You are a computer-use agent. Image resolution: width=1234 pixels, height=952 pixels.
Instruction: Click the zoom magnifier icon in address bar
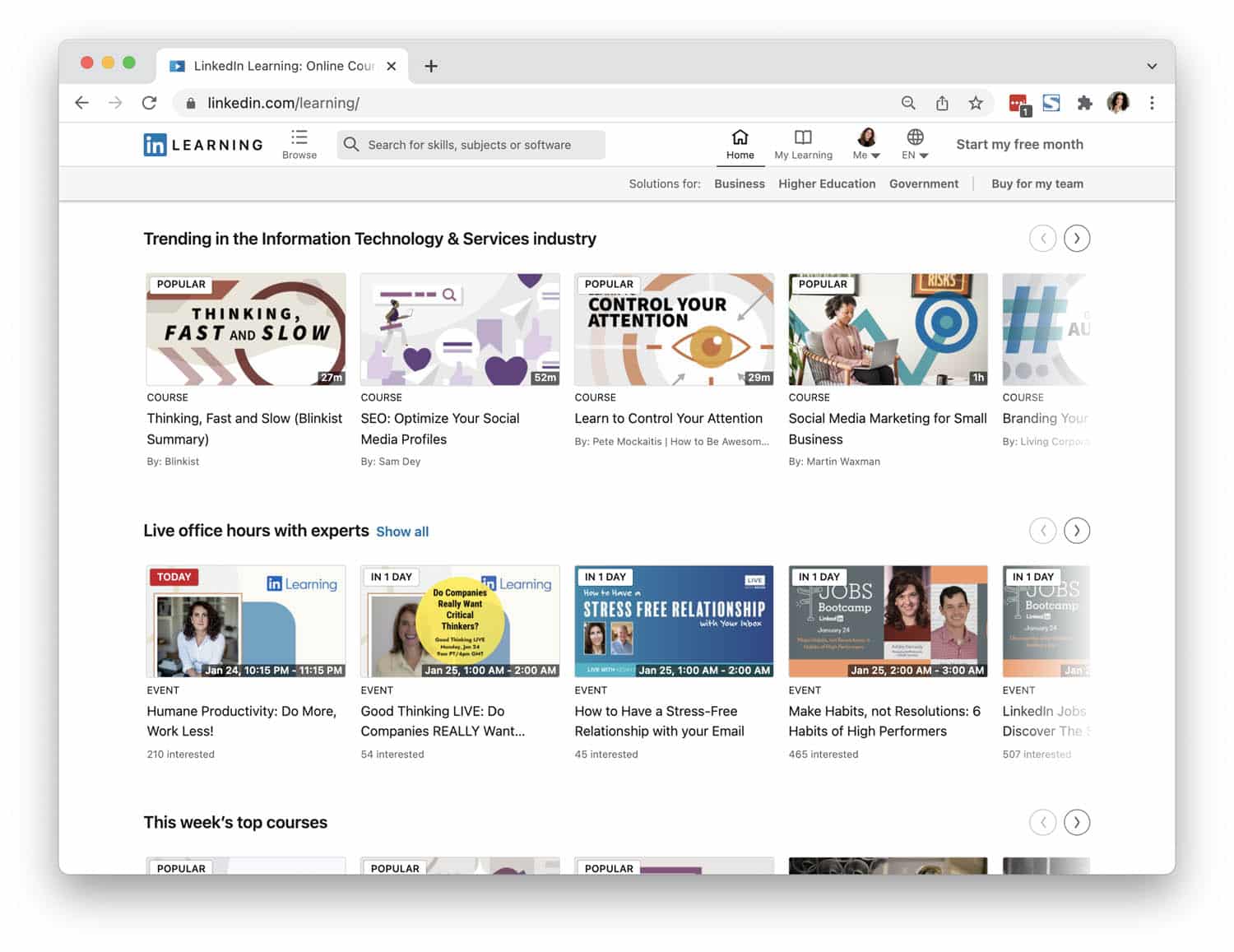908,103
